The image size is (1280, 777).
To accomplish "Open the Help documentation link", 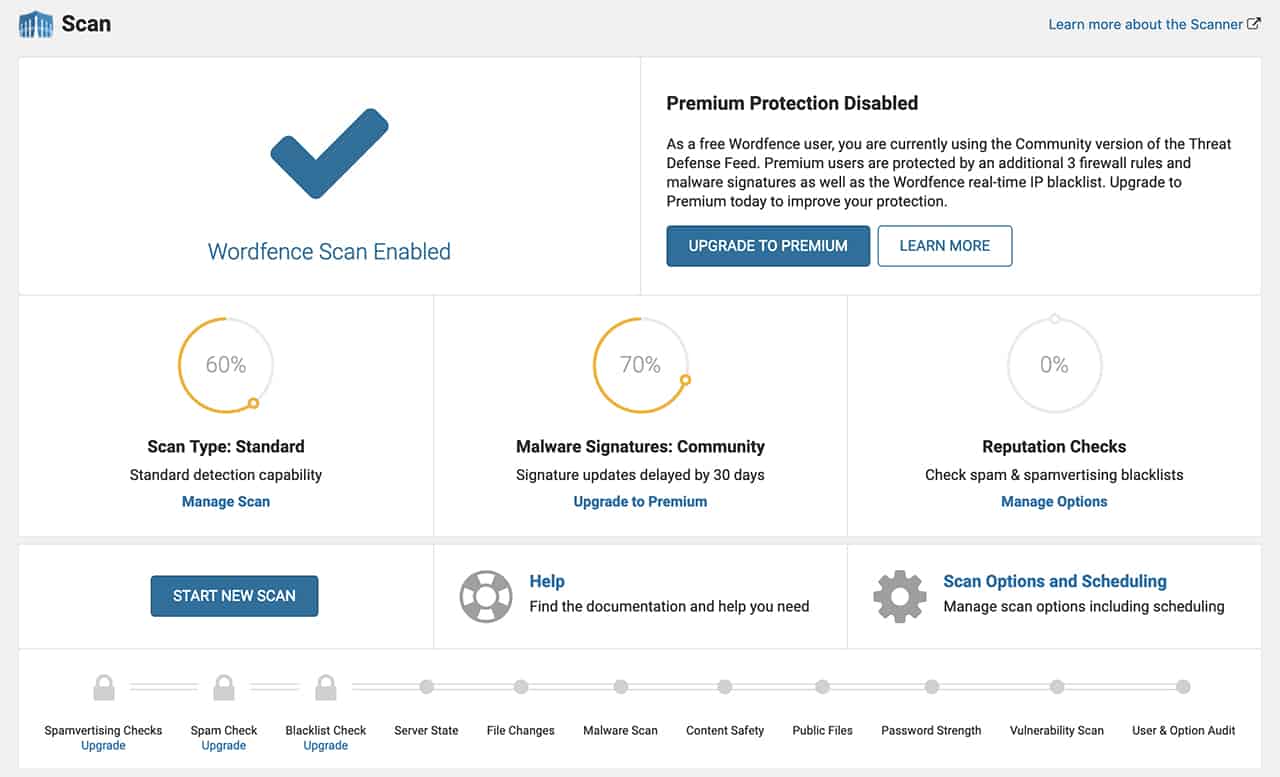I will click(547, 582).
